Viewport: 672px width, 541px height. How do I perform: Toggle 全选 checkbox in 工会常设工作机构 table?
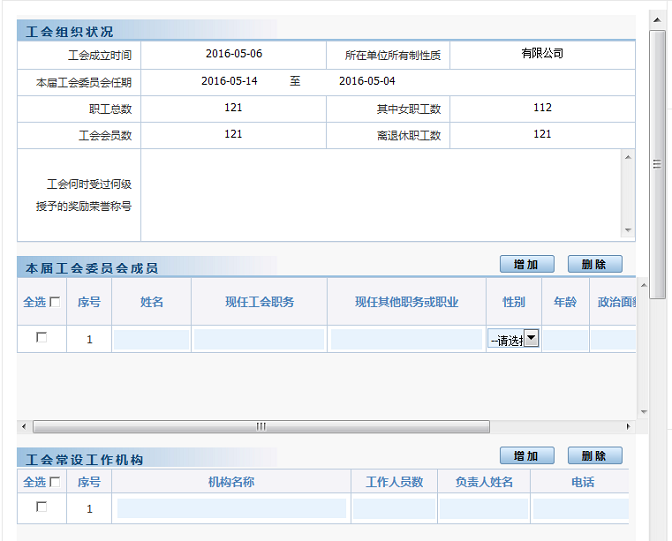[55, 482]
